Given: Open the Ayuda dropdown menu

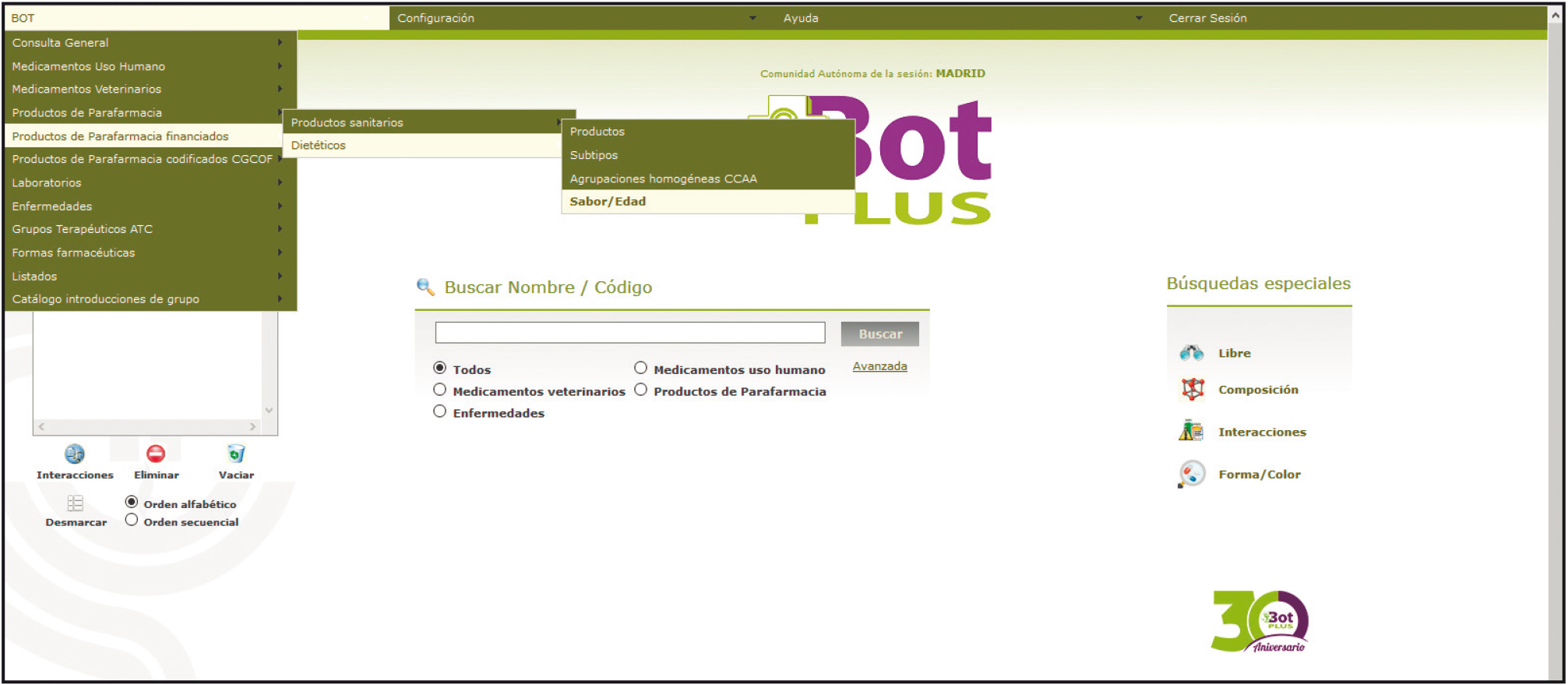Looking at the screenshot, I should (962, 18).
